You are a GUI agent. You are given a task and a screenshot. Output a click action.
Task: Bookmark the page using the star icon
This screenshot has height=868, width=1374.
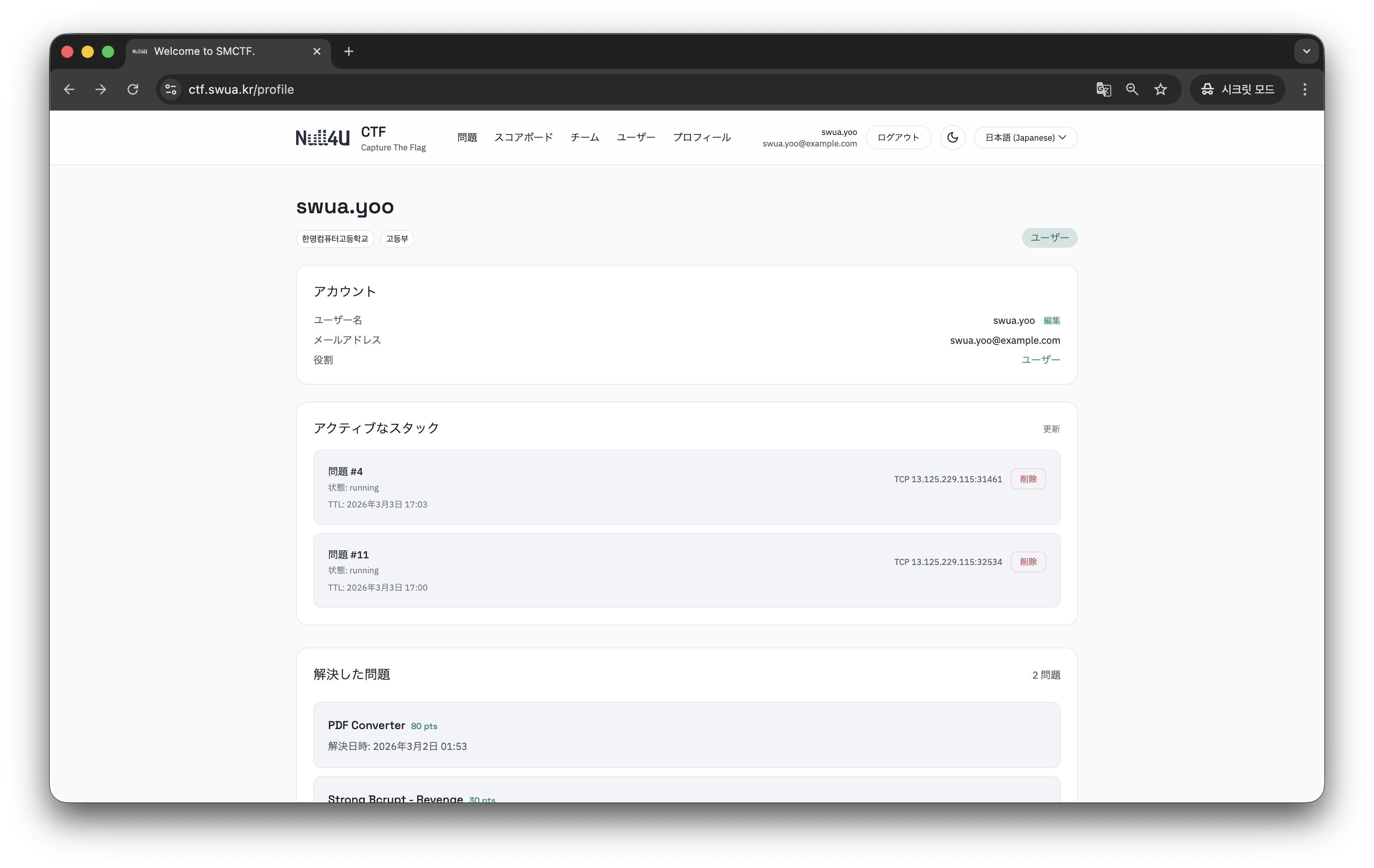coord(1161,89)
